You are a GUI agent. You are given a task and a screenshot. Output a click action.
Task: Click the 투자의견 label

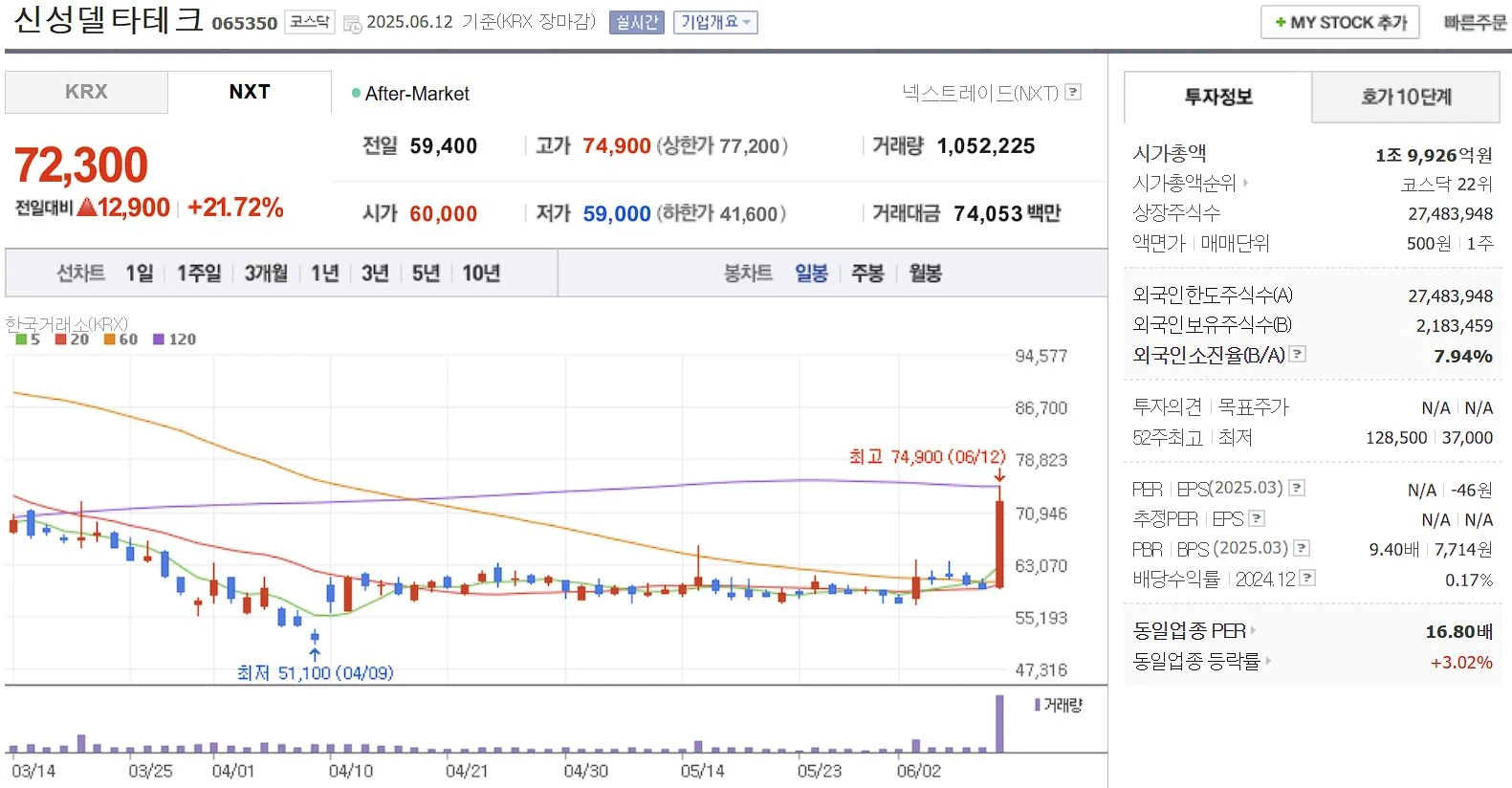(x=1168, y=407)
